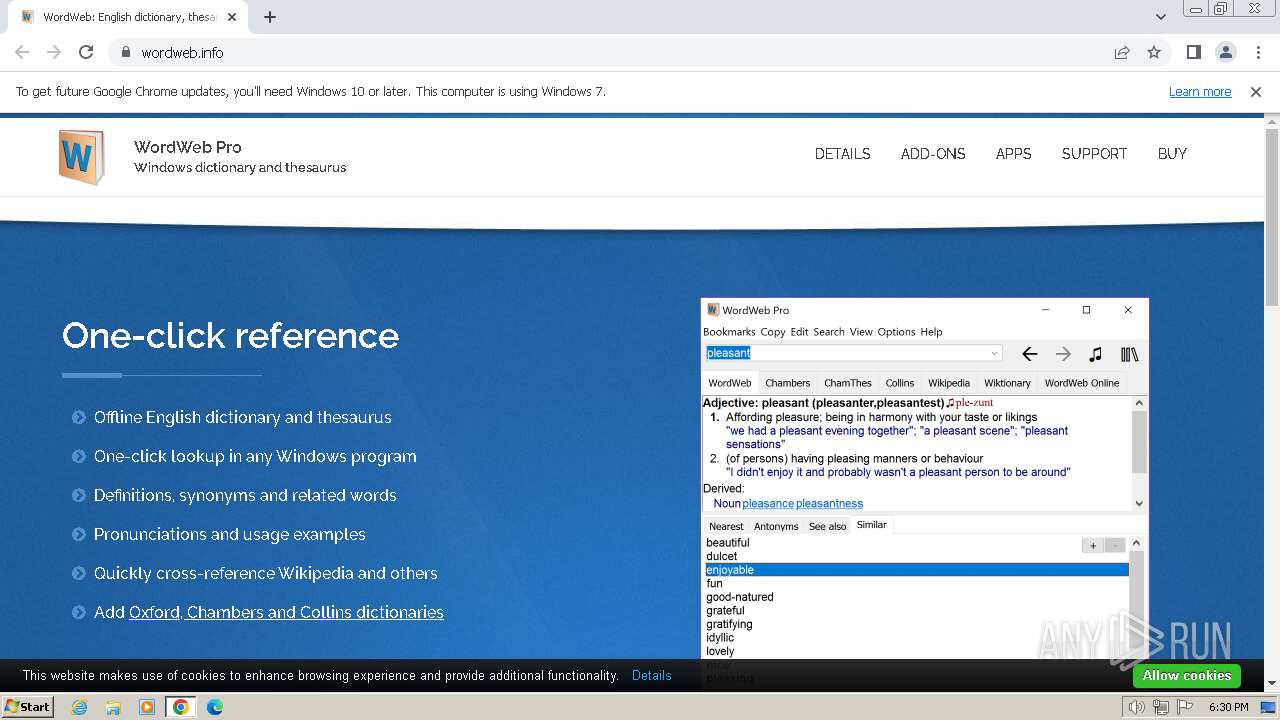1280x720 pixels.
Task: Switch to Chrome taskbar icon
Action: [181, 707]
